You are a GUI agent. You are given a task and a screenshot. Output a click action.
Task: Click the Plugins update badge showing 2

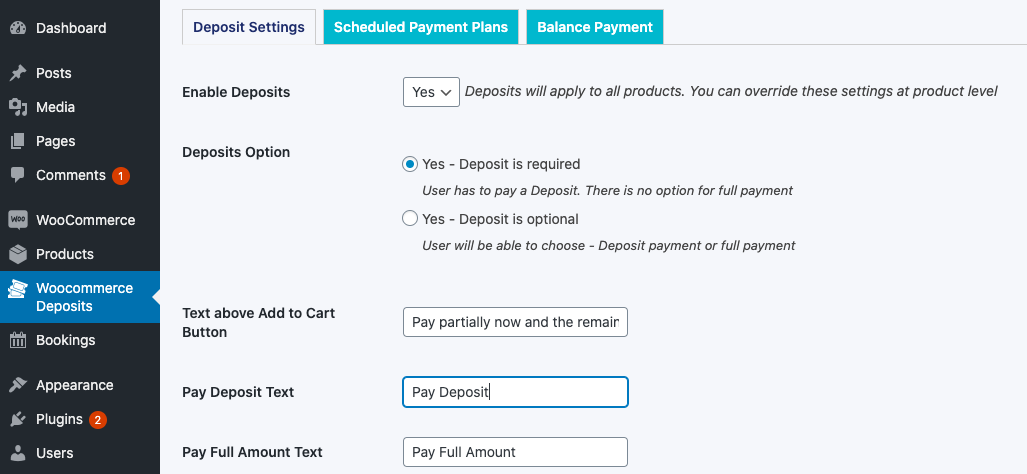(x=98, y=420)
